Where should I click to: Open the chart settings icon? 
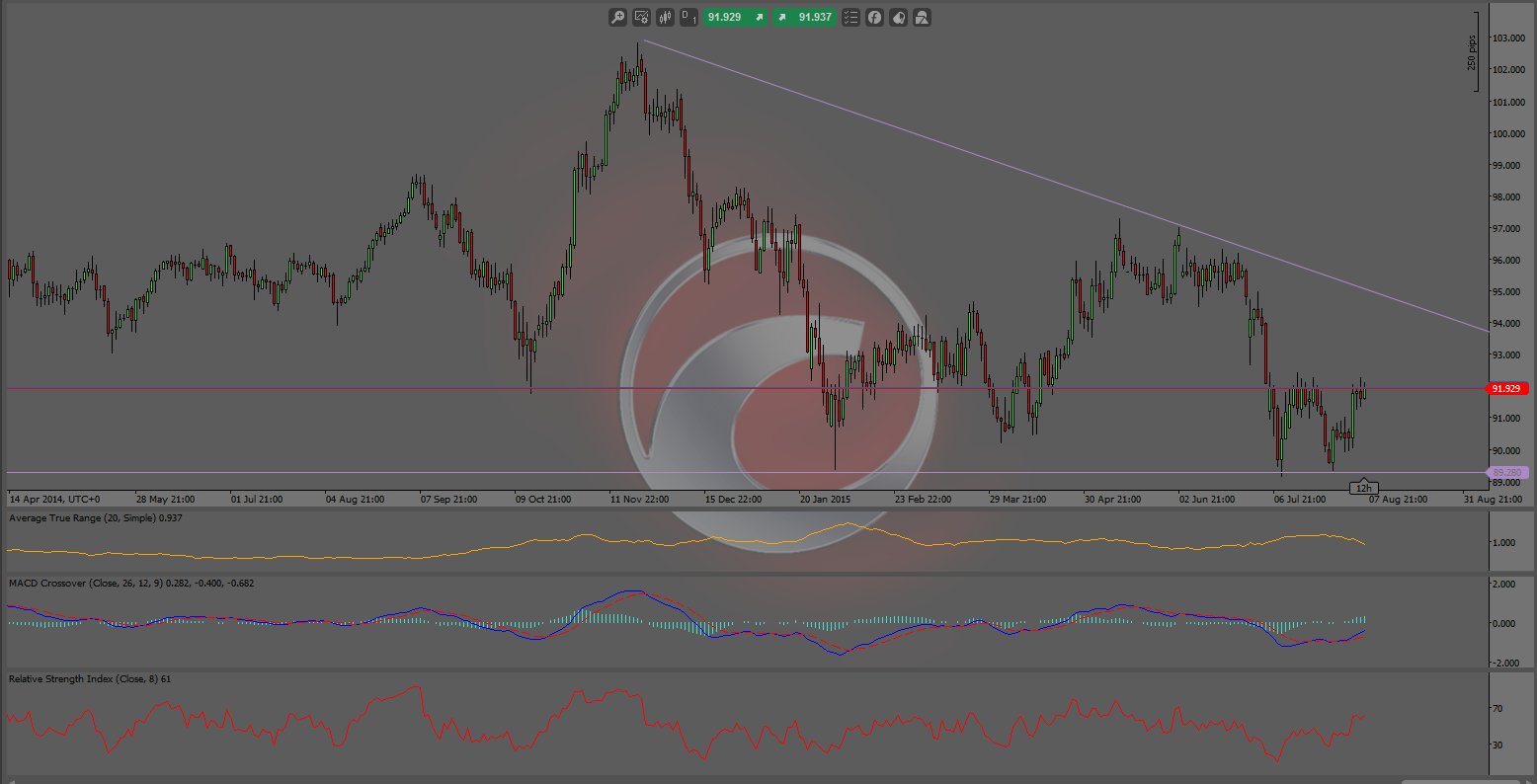tap(641, 17)
